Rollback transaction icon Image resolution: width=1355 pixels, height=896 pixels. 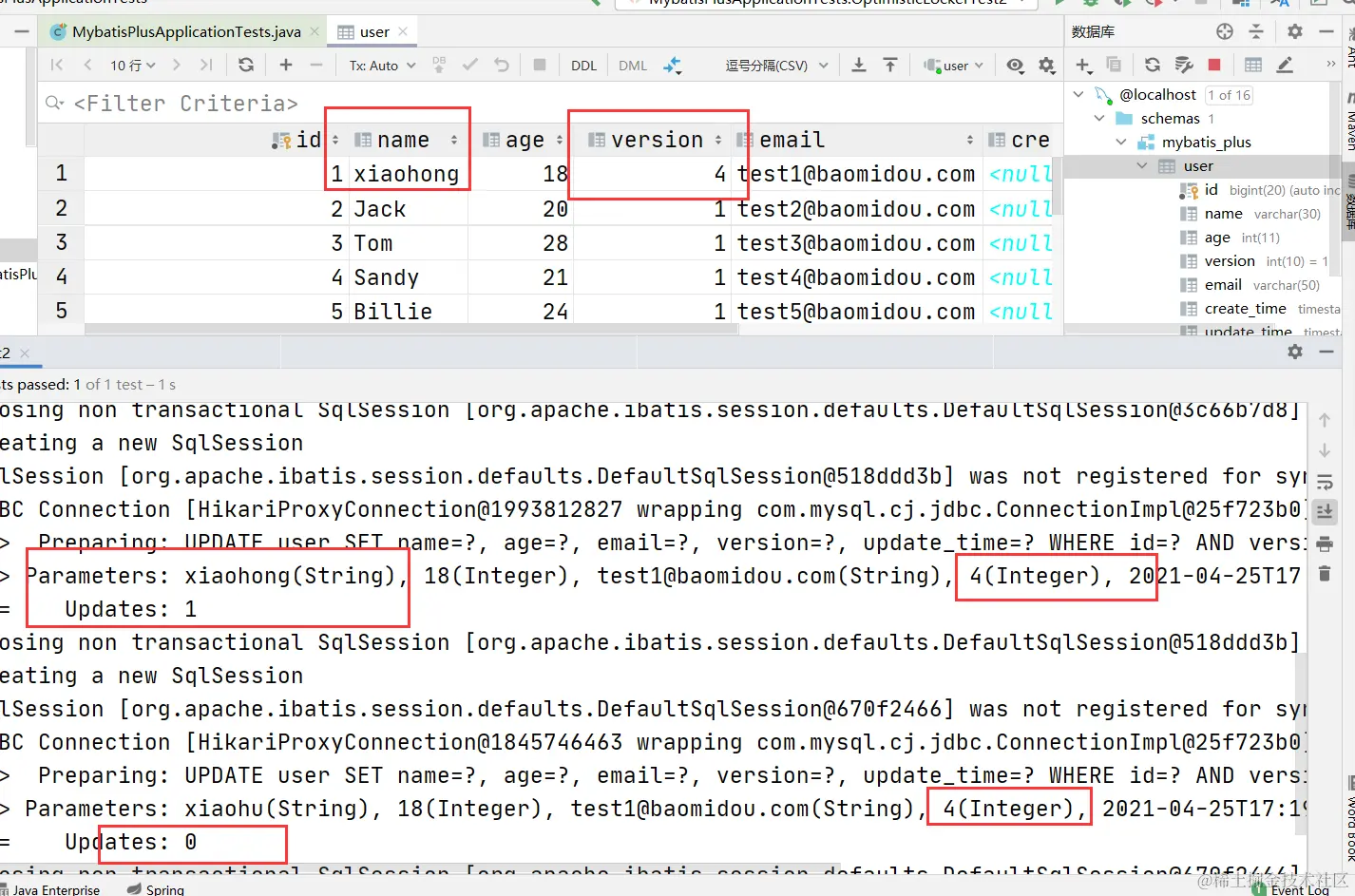click(x=502, y=65)
